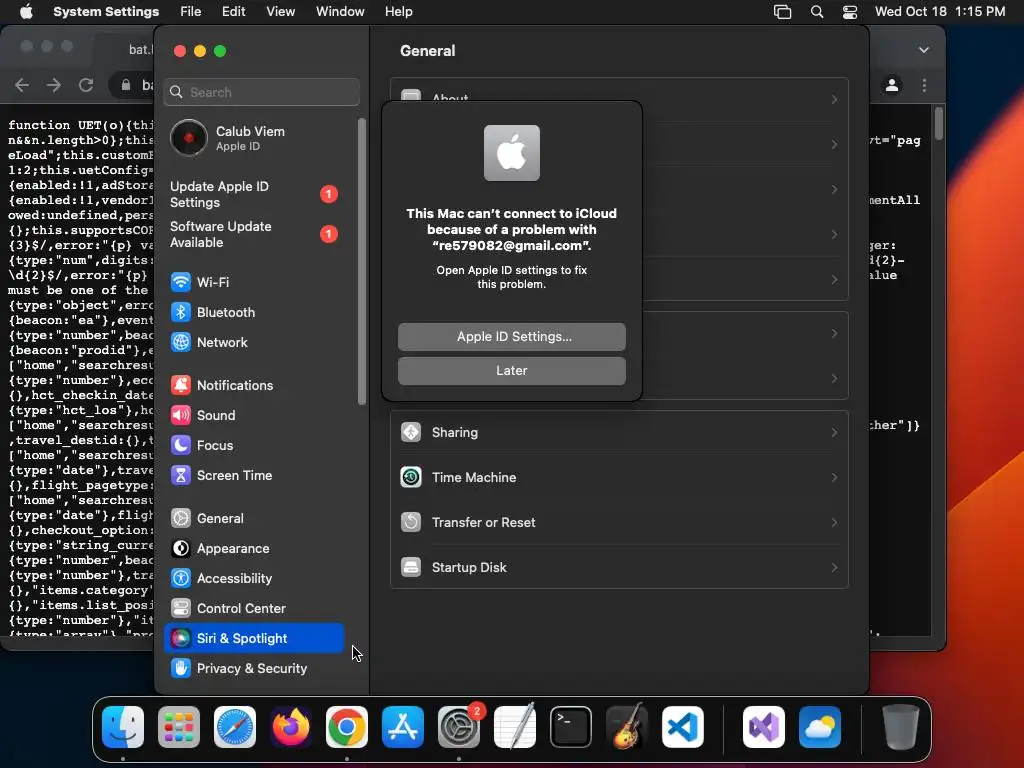Open Chrome profile icon

point(891,85)
